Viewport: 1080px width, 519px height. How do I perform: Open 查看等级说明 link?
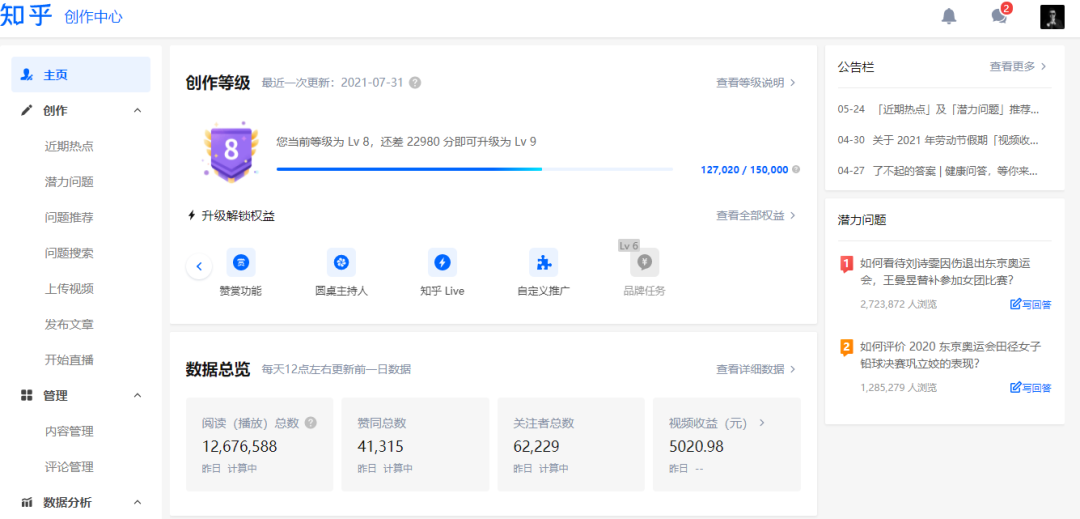[x=755, y=83]
